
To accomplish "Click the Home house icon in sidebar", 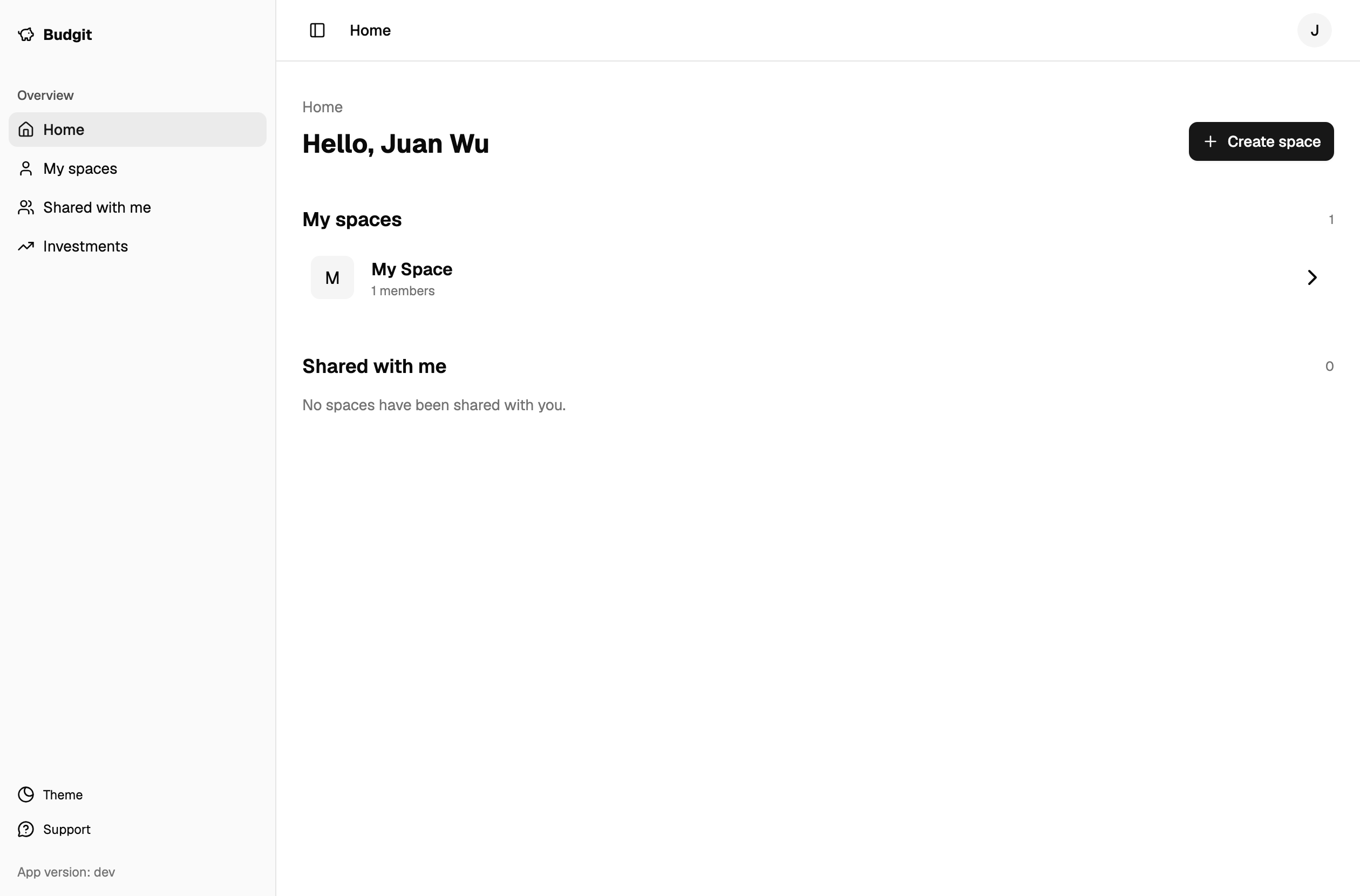I will tap(26, 130).
